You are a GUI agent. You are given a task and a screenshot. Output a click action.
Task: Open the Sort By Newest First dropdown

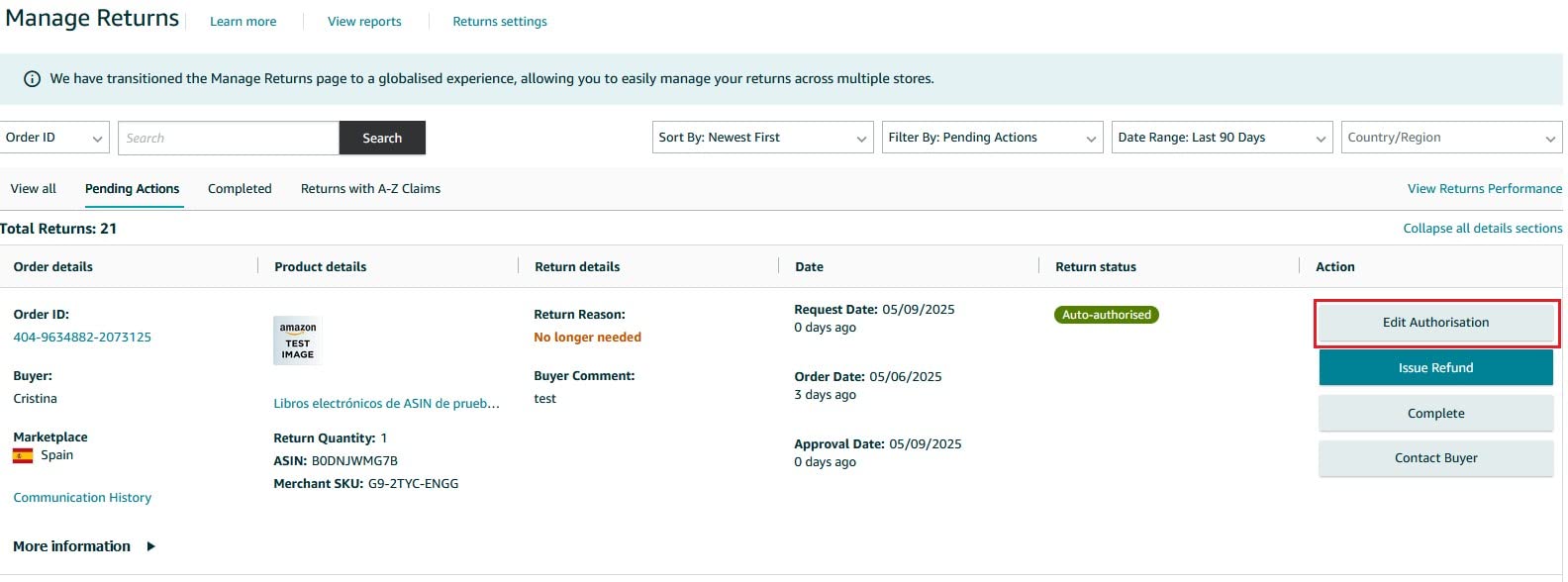(x=762, y=138)
